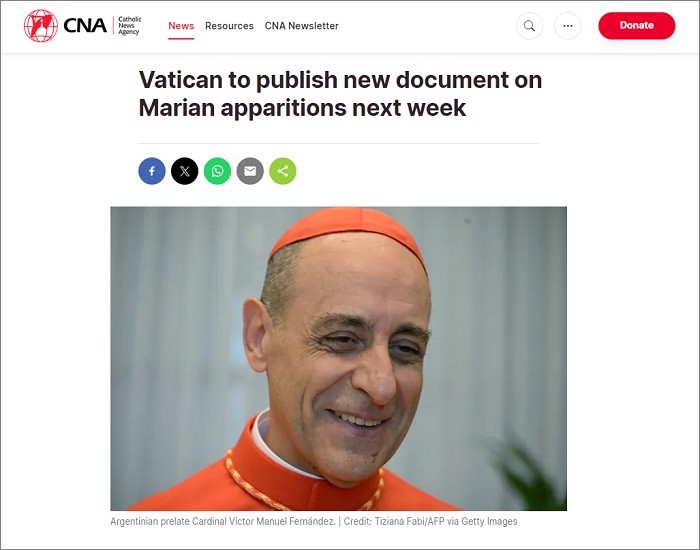
Task: Open the search magnifier icon
Action: pyautogui.click(x=529, y=26)
